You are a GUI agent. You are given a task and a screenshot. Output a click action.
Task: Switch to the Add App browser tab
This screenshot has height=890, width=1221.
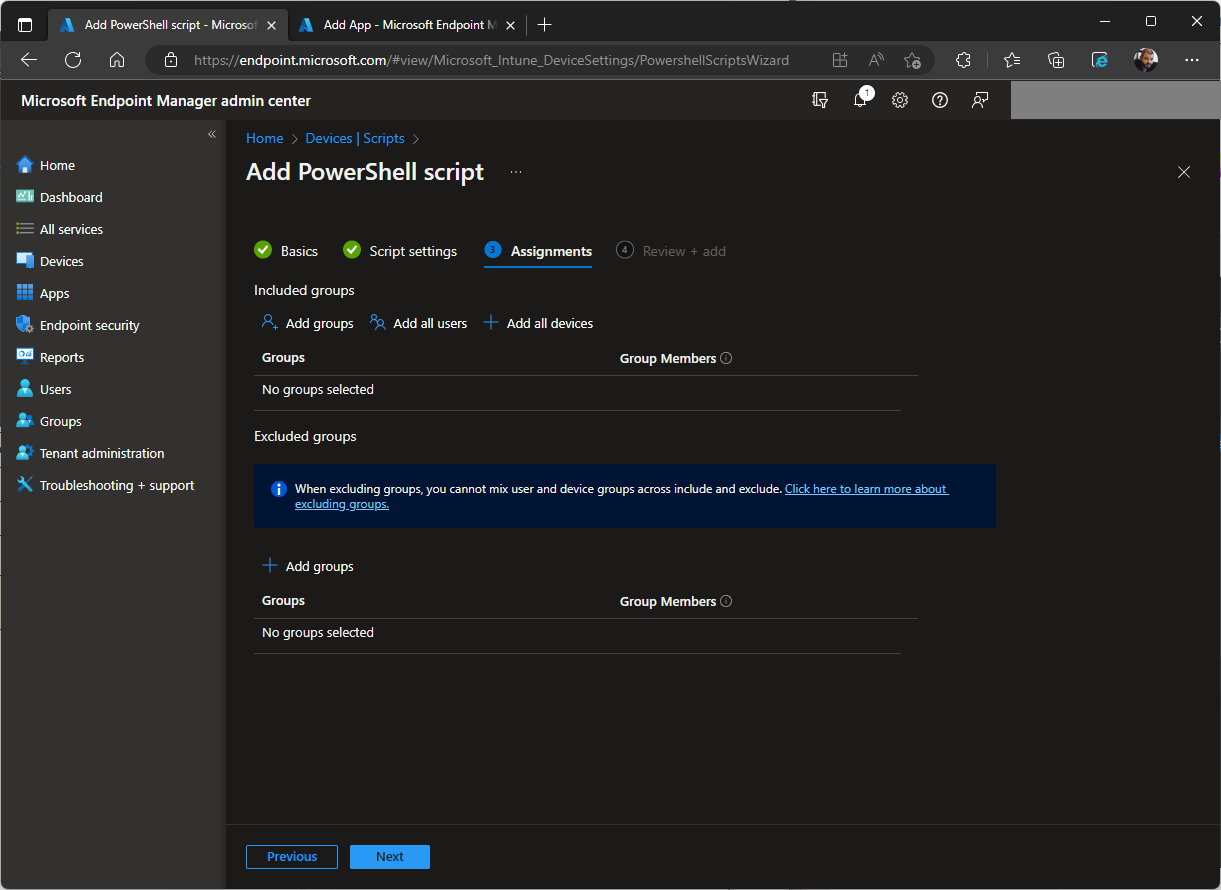tap(406, 25)
